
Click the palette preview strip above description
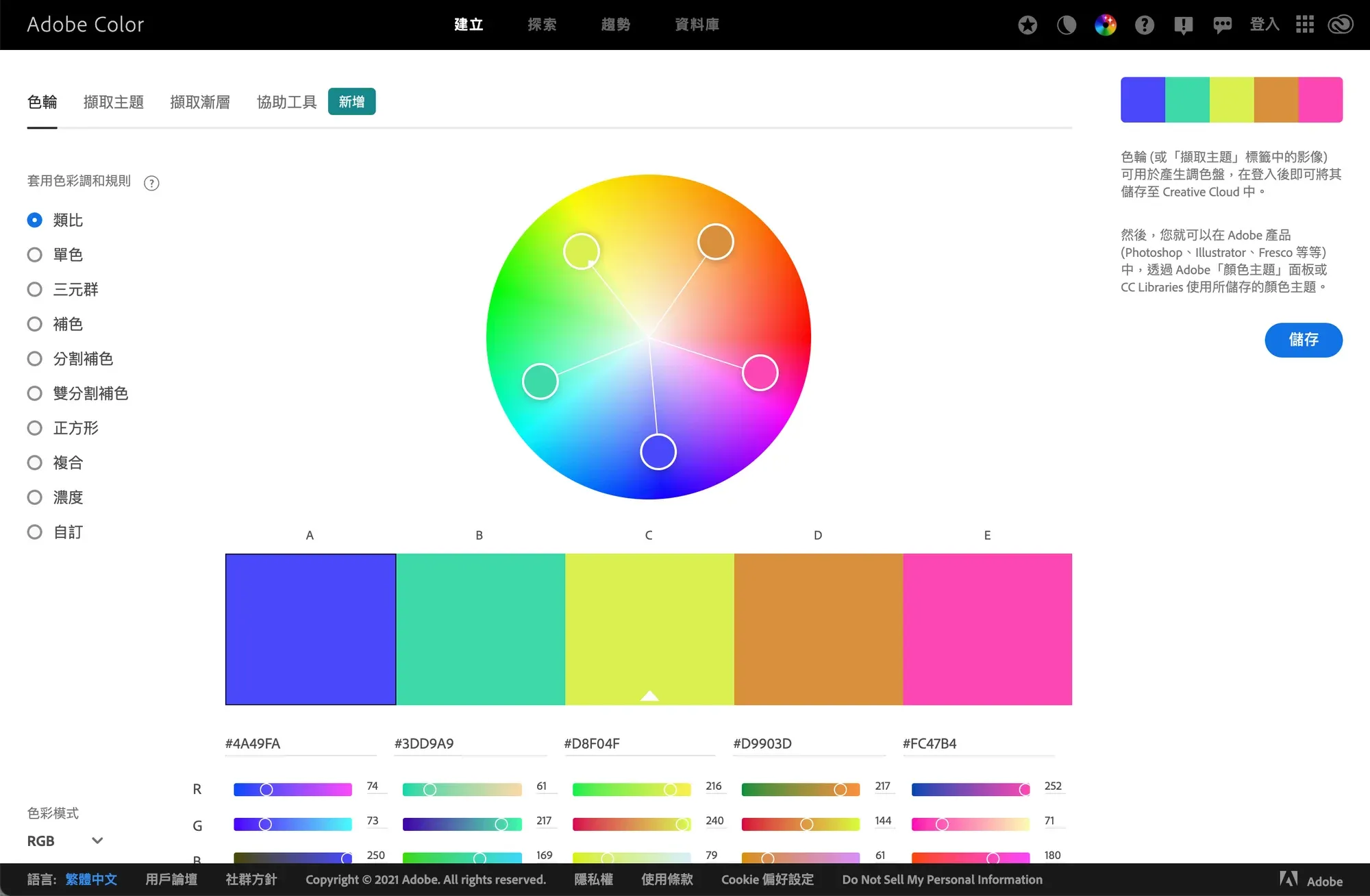click(x=1232, y=100)
